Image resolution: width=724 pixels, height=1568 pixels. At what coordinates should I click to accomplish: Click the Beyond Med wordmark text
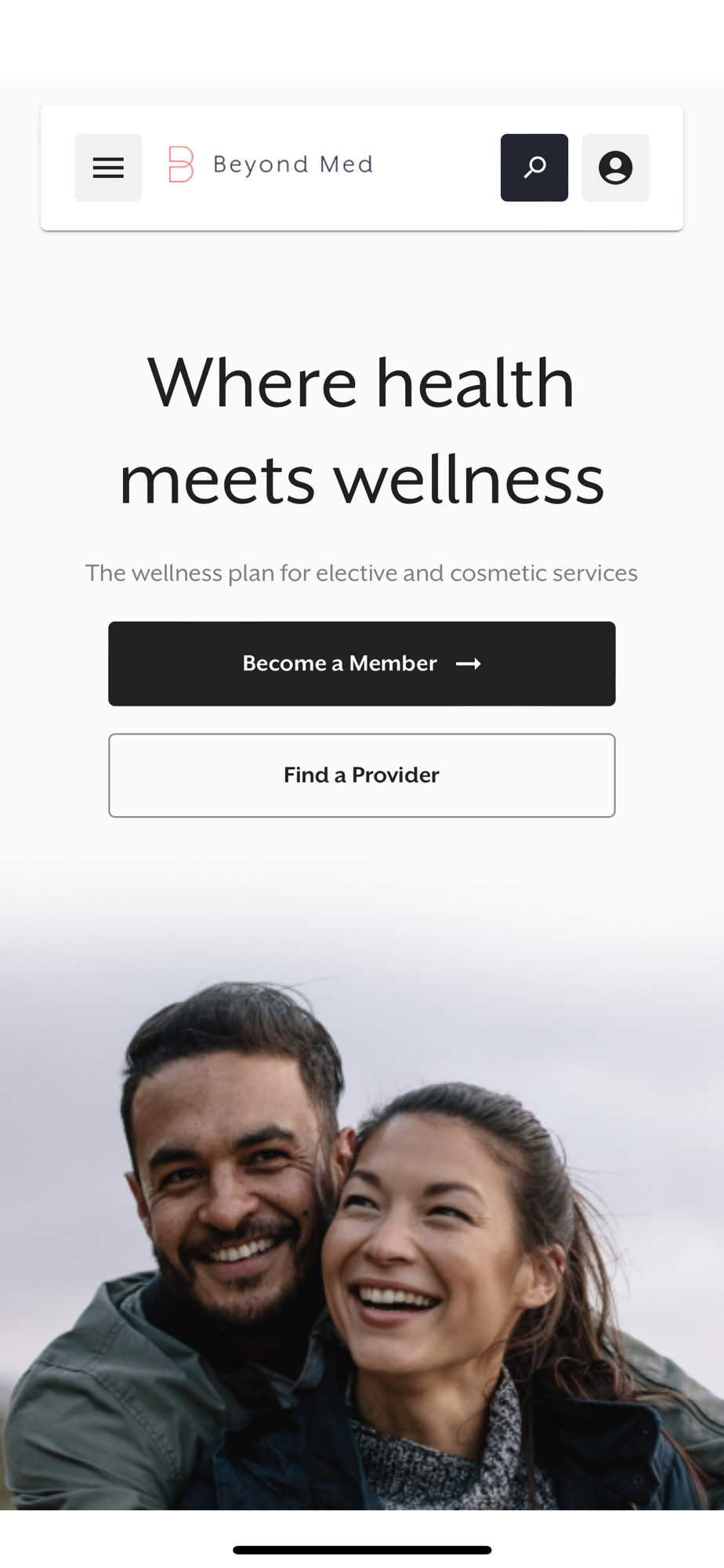coord(293,165)
